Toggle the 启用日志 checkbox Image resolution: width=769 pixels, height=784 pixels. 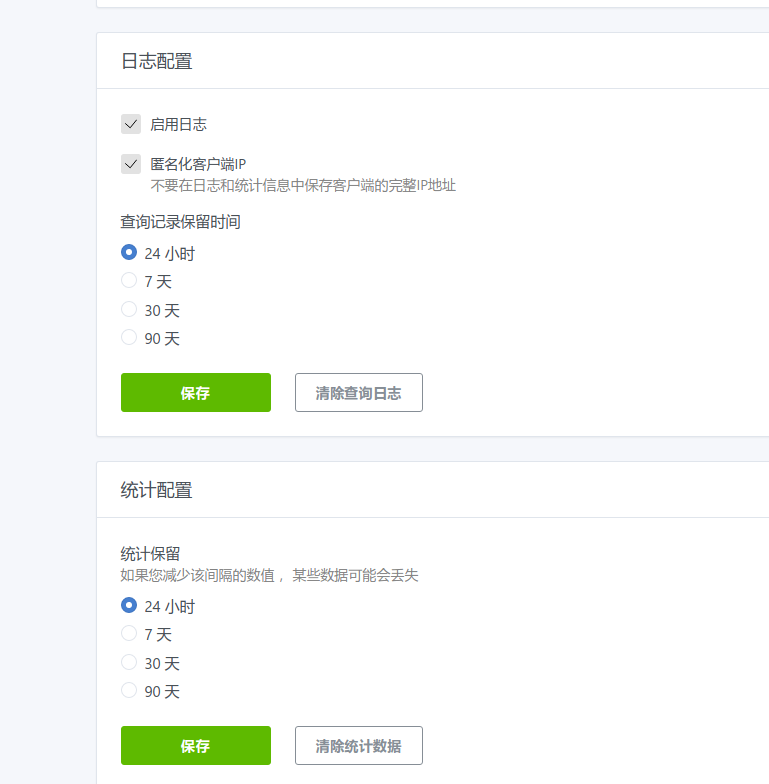click(x=130, y=124)
